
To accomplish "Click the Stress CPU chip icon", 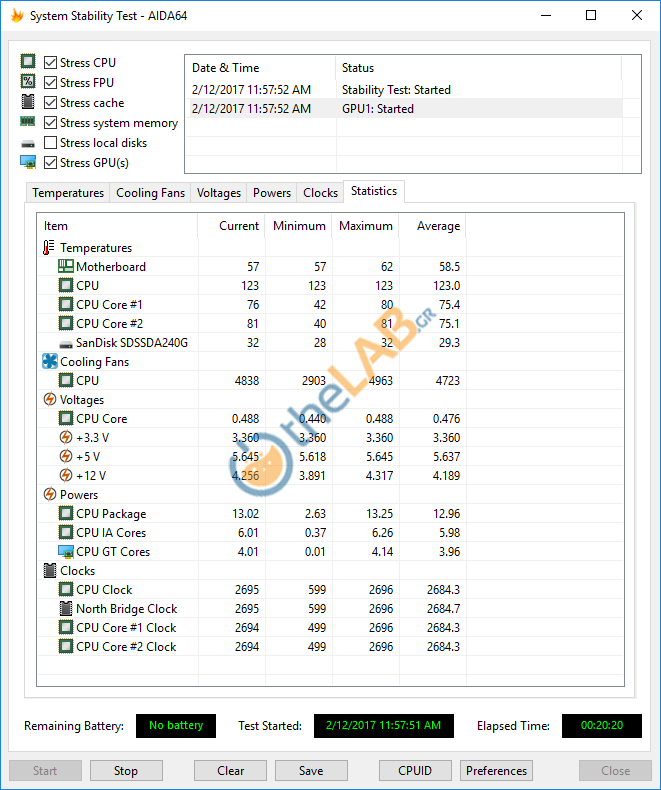I will tap(28, 61).
